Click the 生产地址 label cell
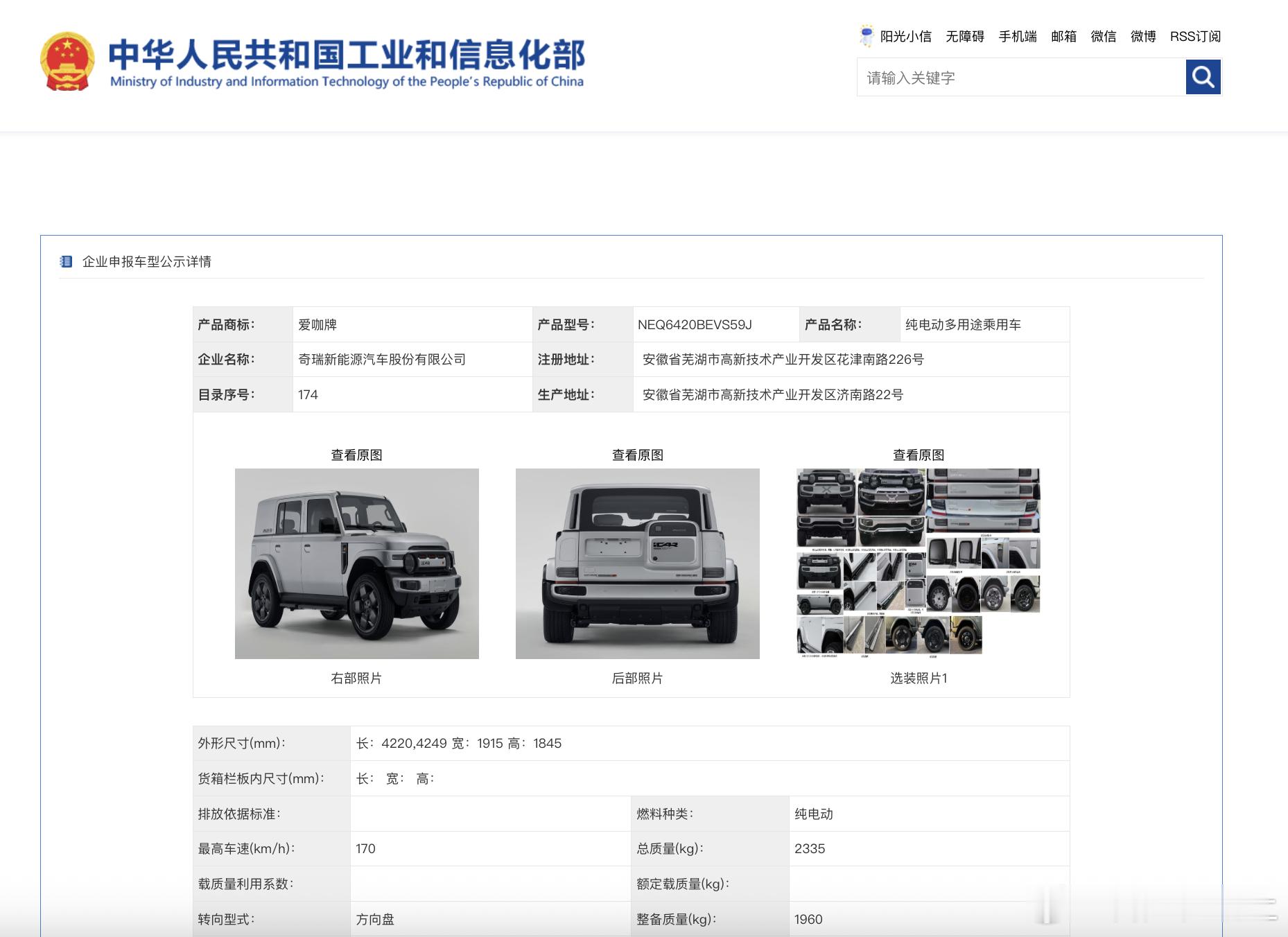 (x=582, y=394)
